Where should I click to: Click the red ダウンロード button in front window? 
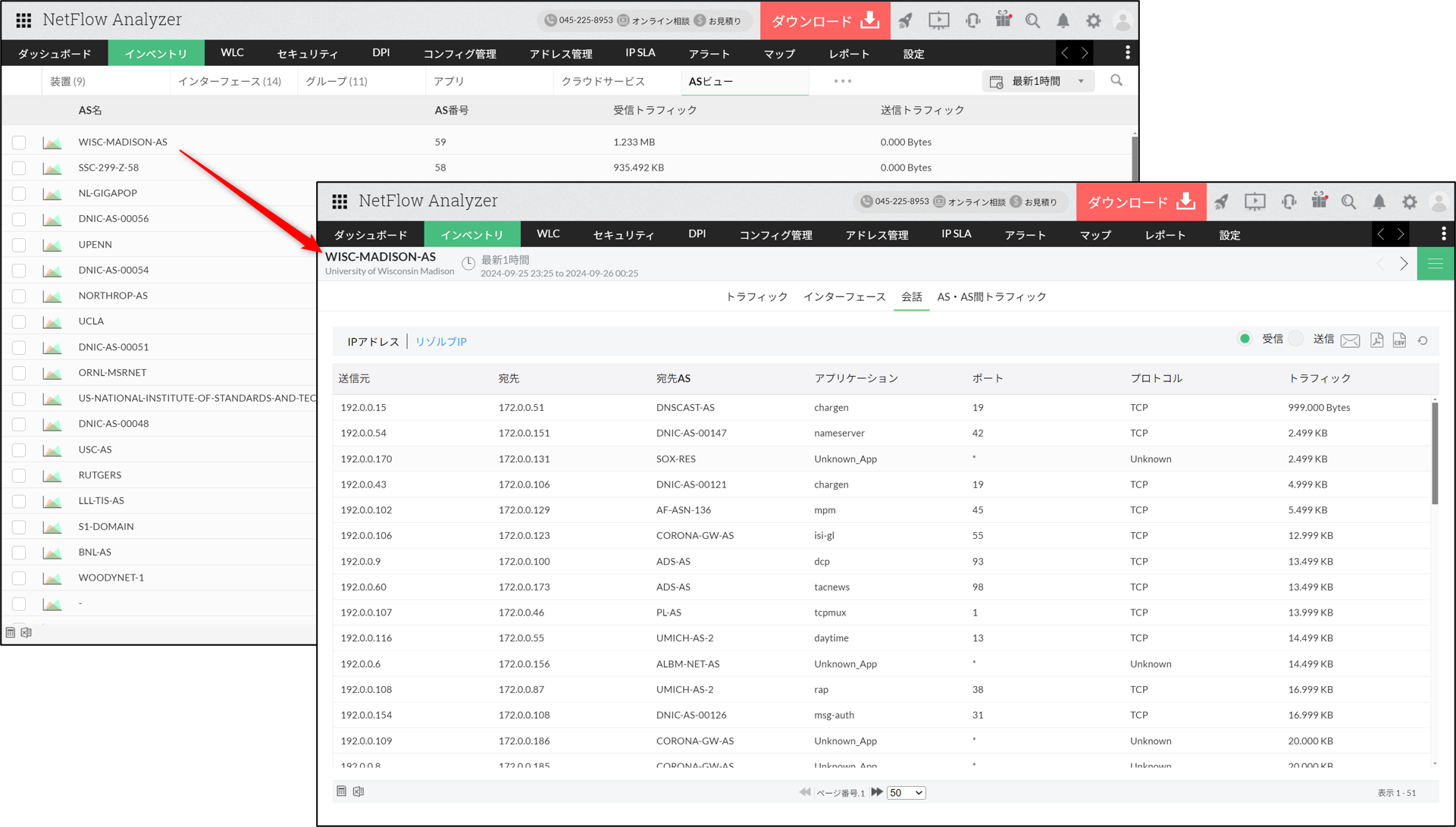(x=1140, y=202)
